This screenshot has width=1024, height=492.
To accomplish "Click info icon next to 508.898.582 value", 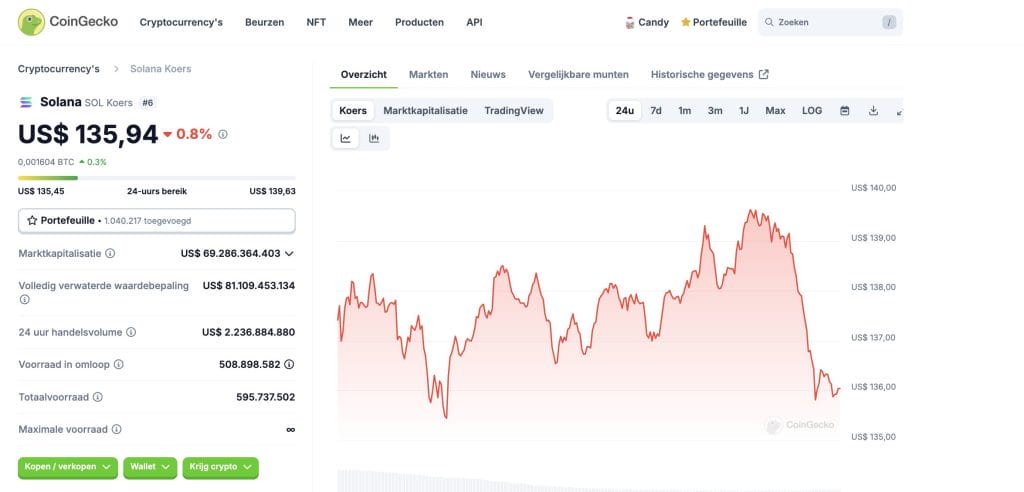I will click(x=289, y=365).
